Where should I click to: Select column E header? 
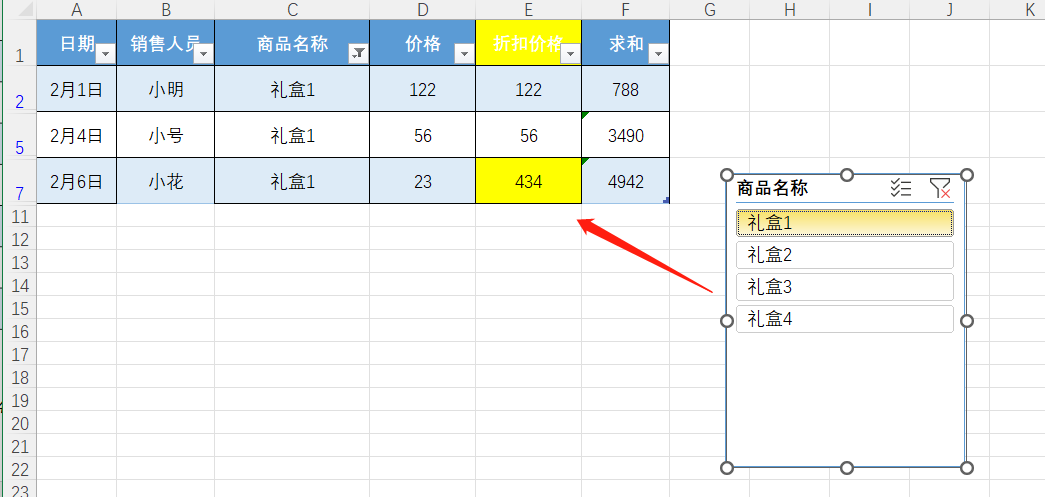(x=528, y=9)
